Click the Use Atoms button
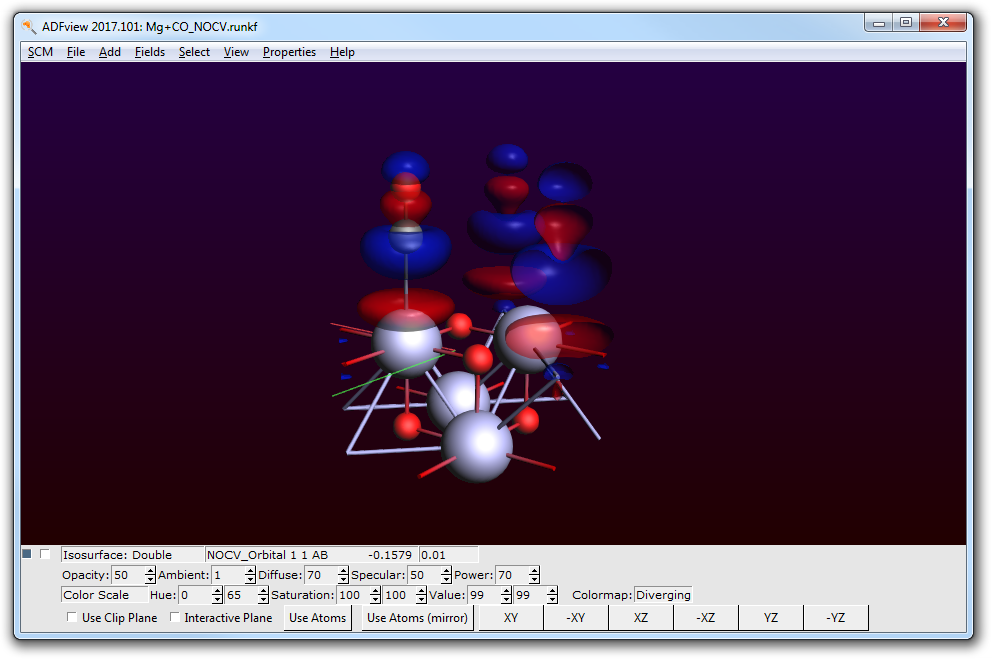The width and height of the screenshot is (992, 659). 318,617
